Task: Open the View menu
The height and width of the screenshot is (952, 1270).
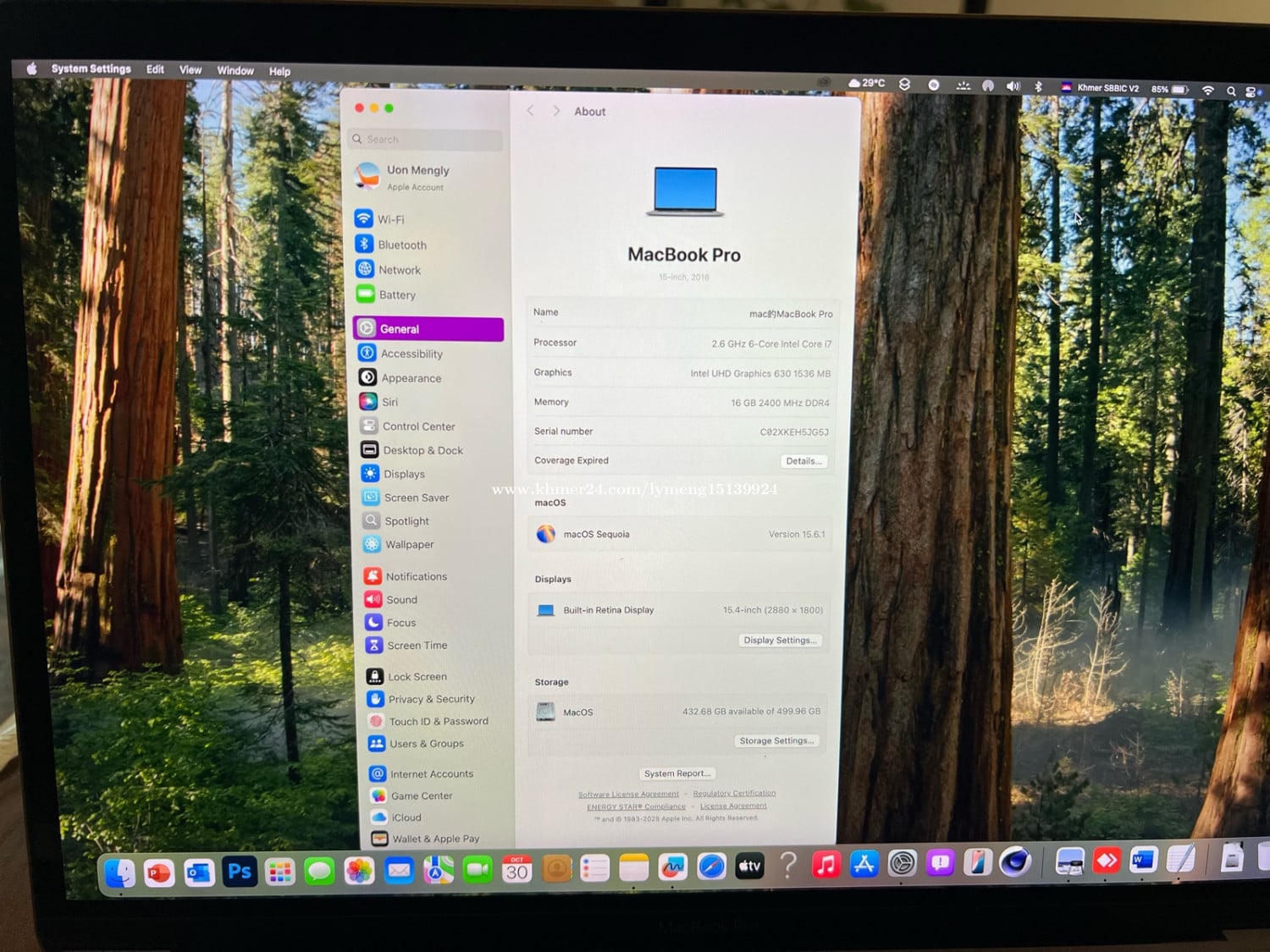Action: click(190, 70)
